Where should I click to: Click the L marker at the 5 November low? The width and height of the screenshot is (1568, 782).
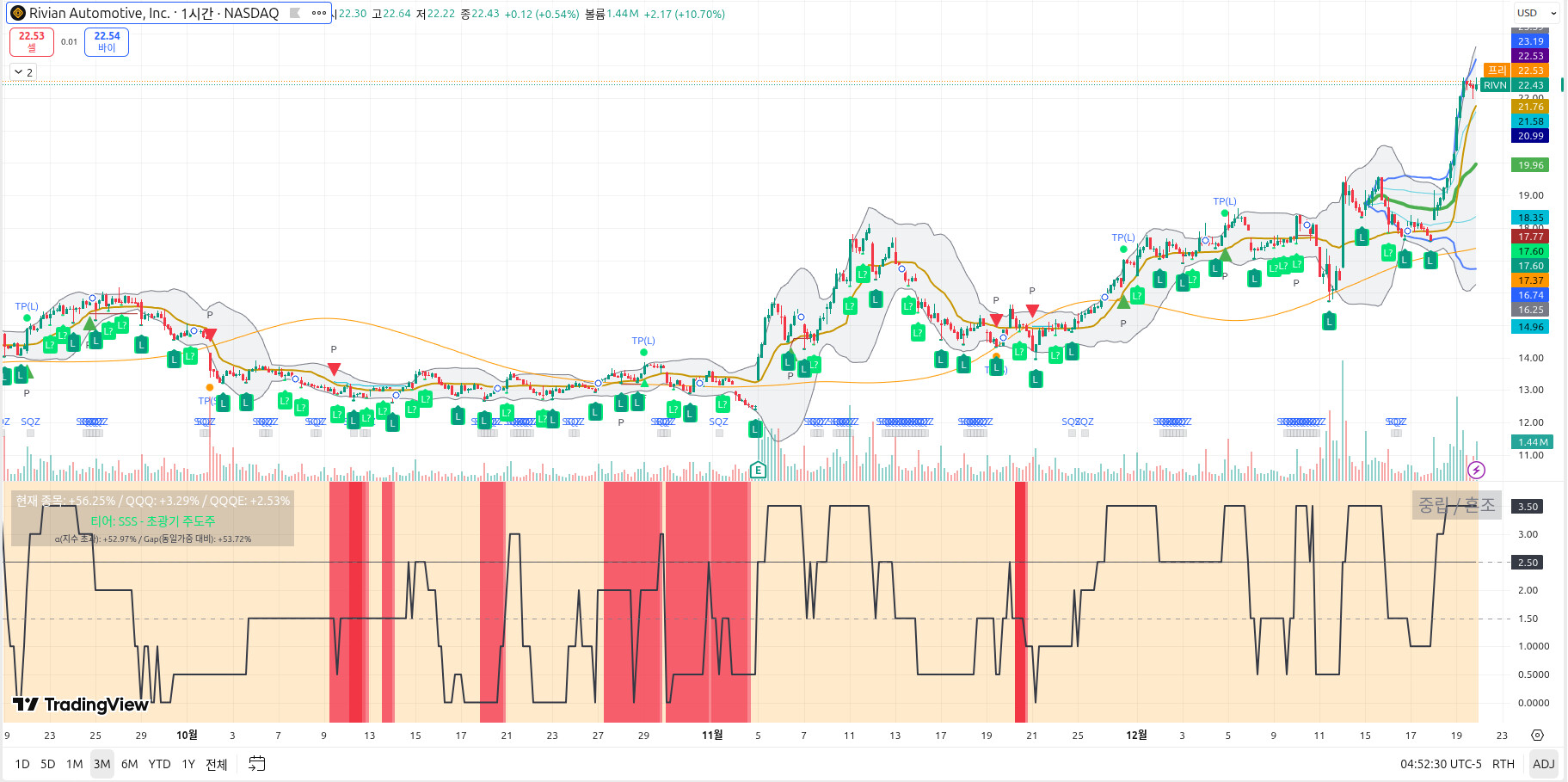point(756,429)
